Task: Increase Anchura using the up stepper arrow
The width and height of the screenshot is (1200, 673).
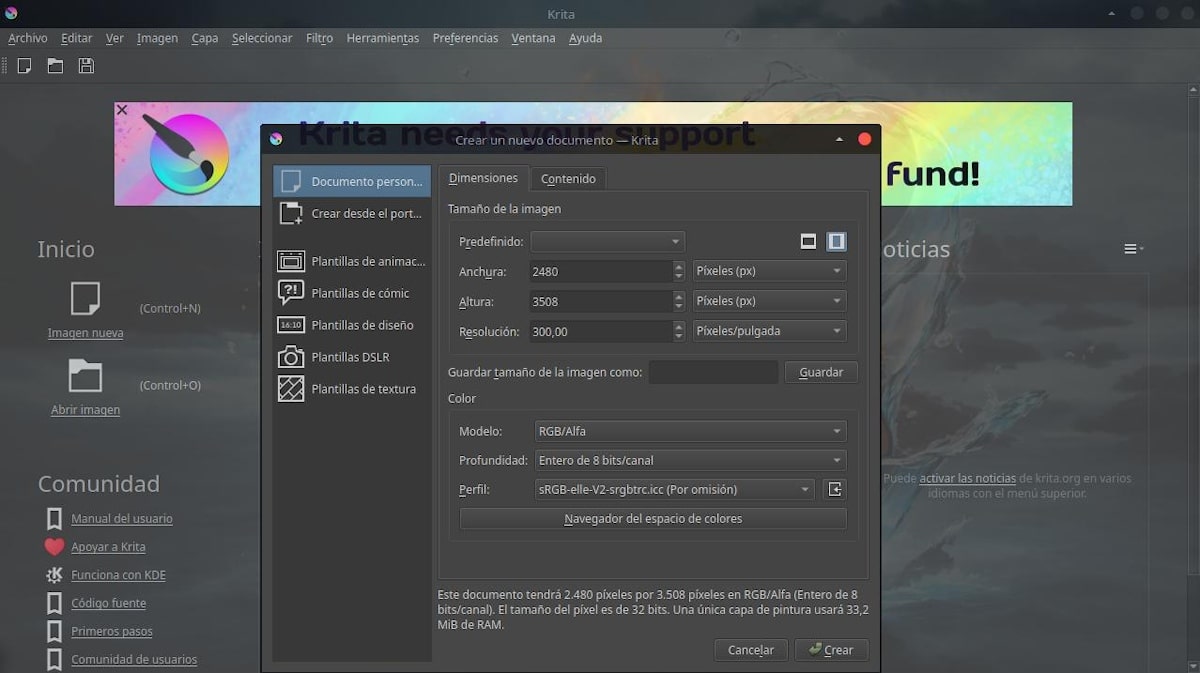Action: 678,266
